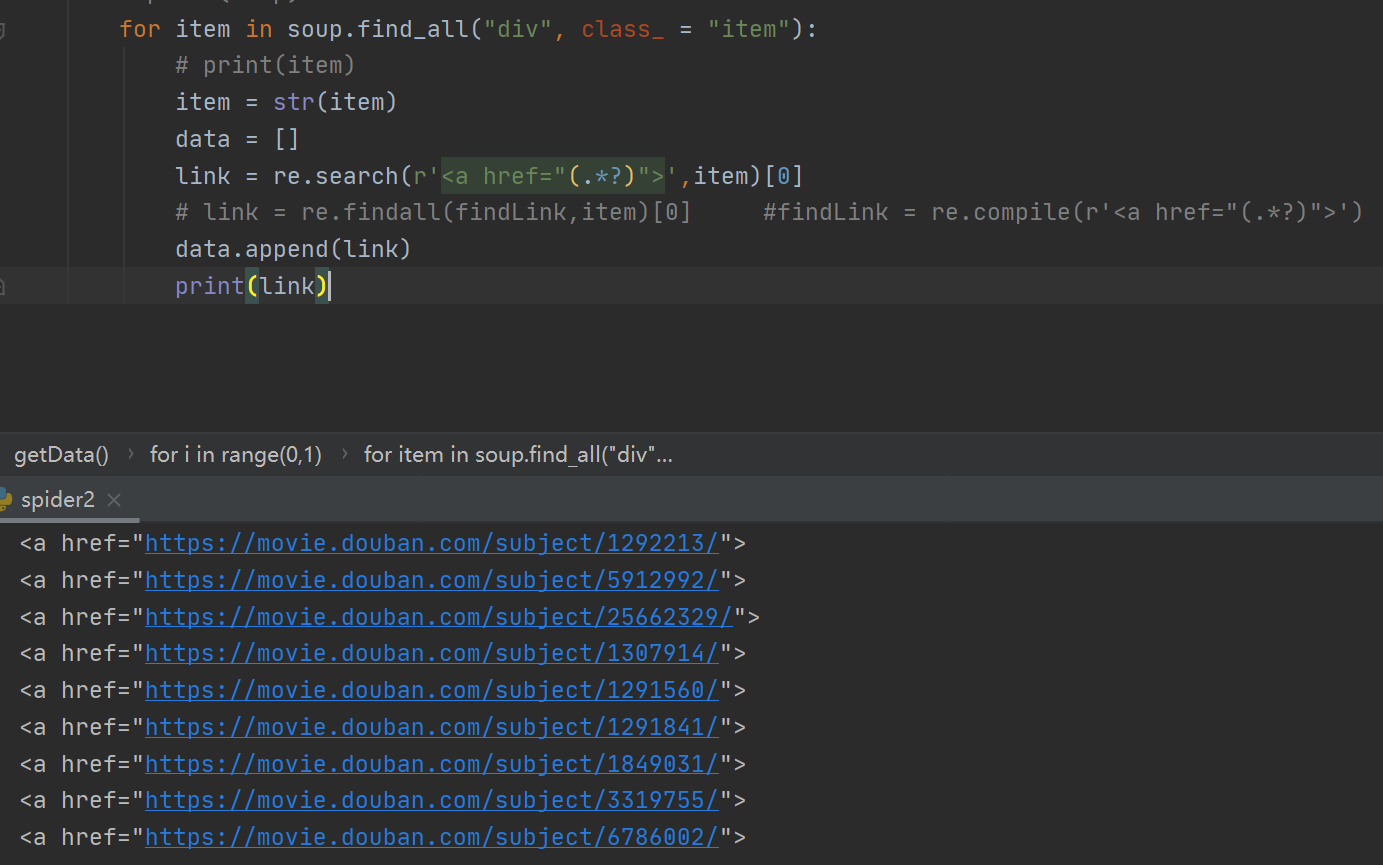Place cursor in the 'item = str(item)' line

coord(286,102)
